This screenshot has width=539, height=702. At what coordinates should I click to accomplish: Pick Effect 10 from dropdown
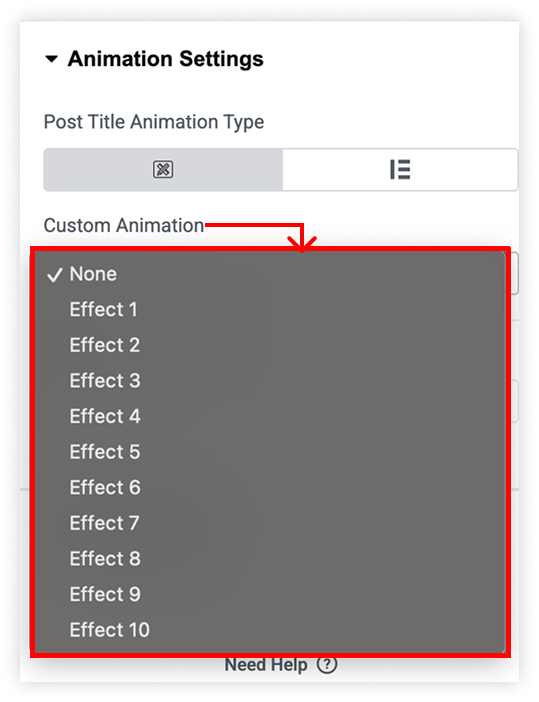[270, 630]
